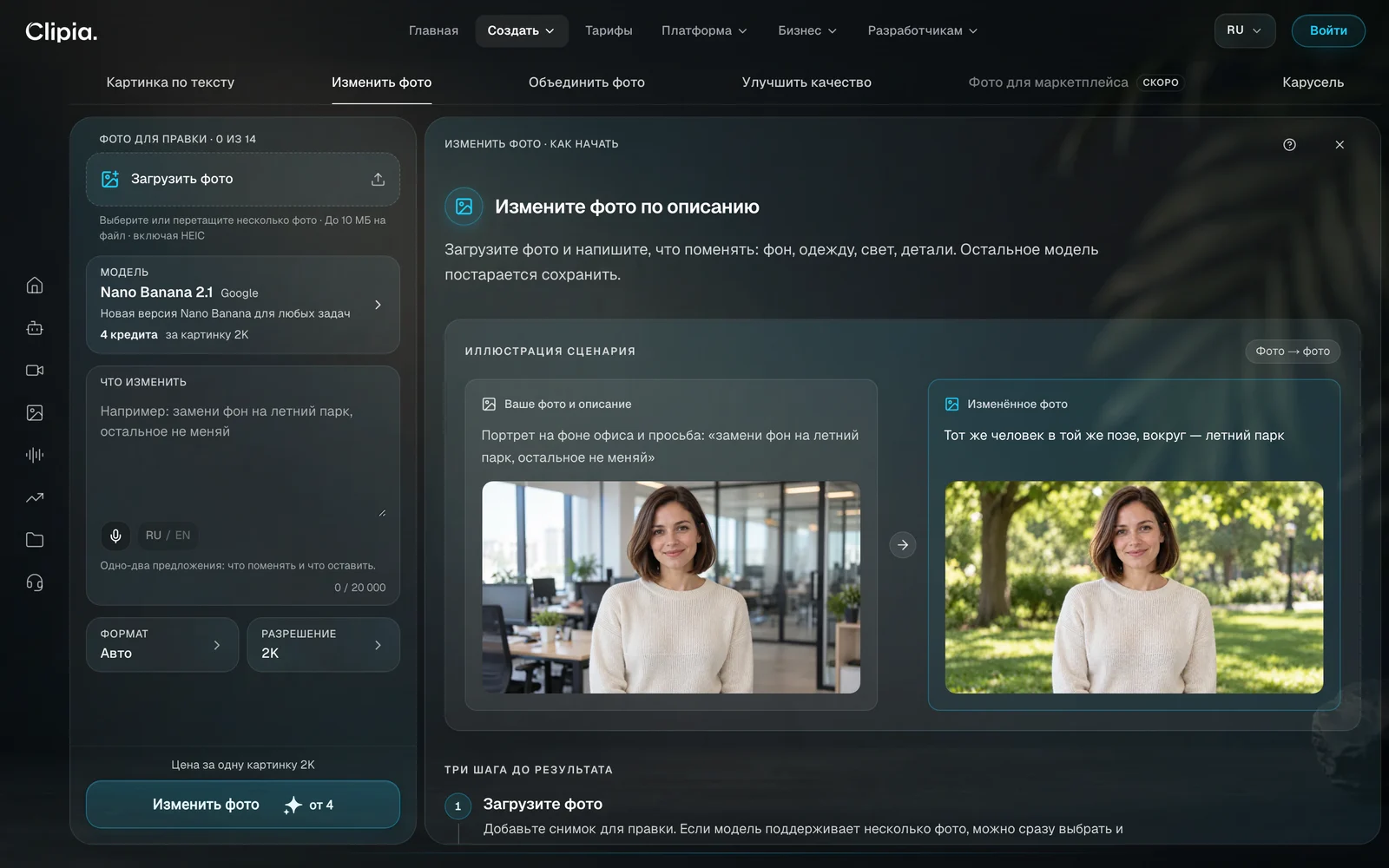Open the Разрешение 2K selector
This screenshot has width=1389, height=868.
pos(323,644)
